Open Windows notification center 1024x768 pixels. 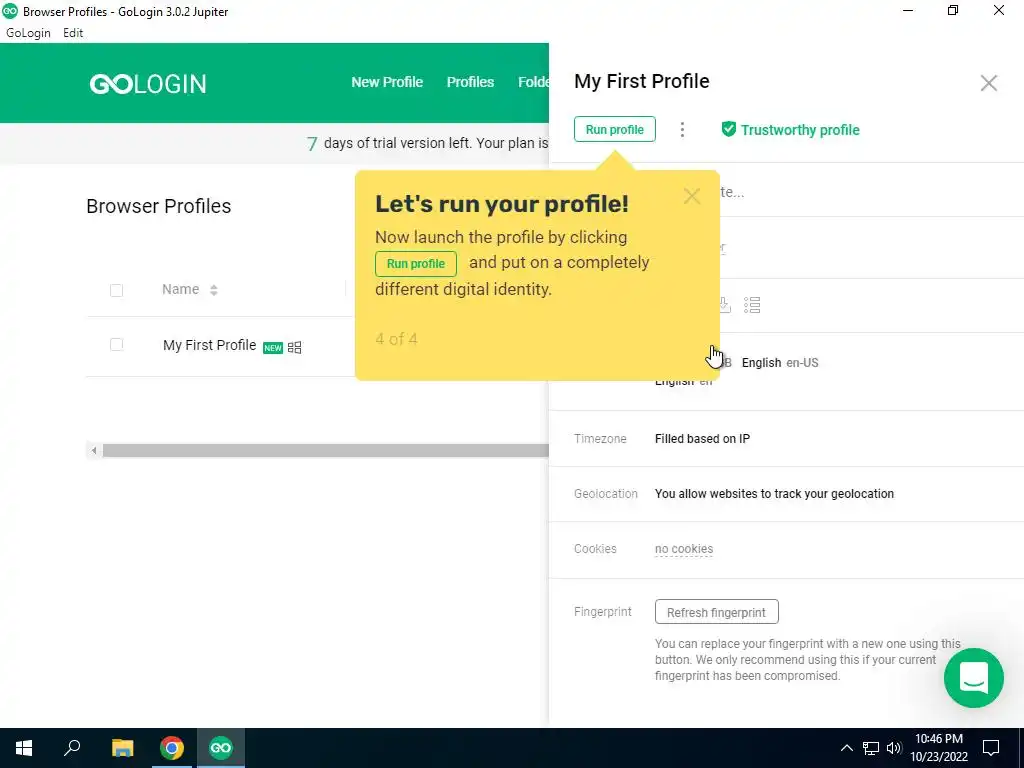click(991, 748)
